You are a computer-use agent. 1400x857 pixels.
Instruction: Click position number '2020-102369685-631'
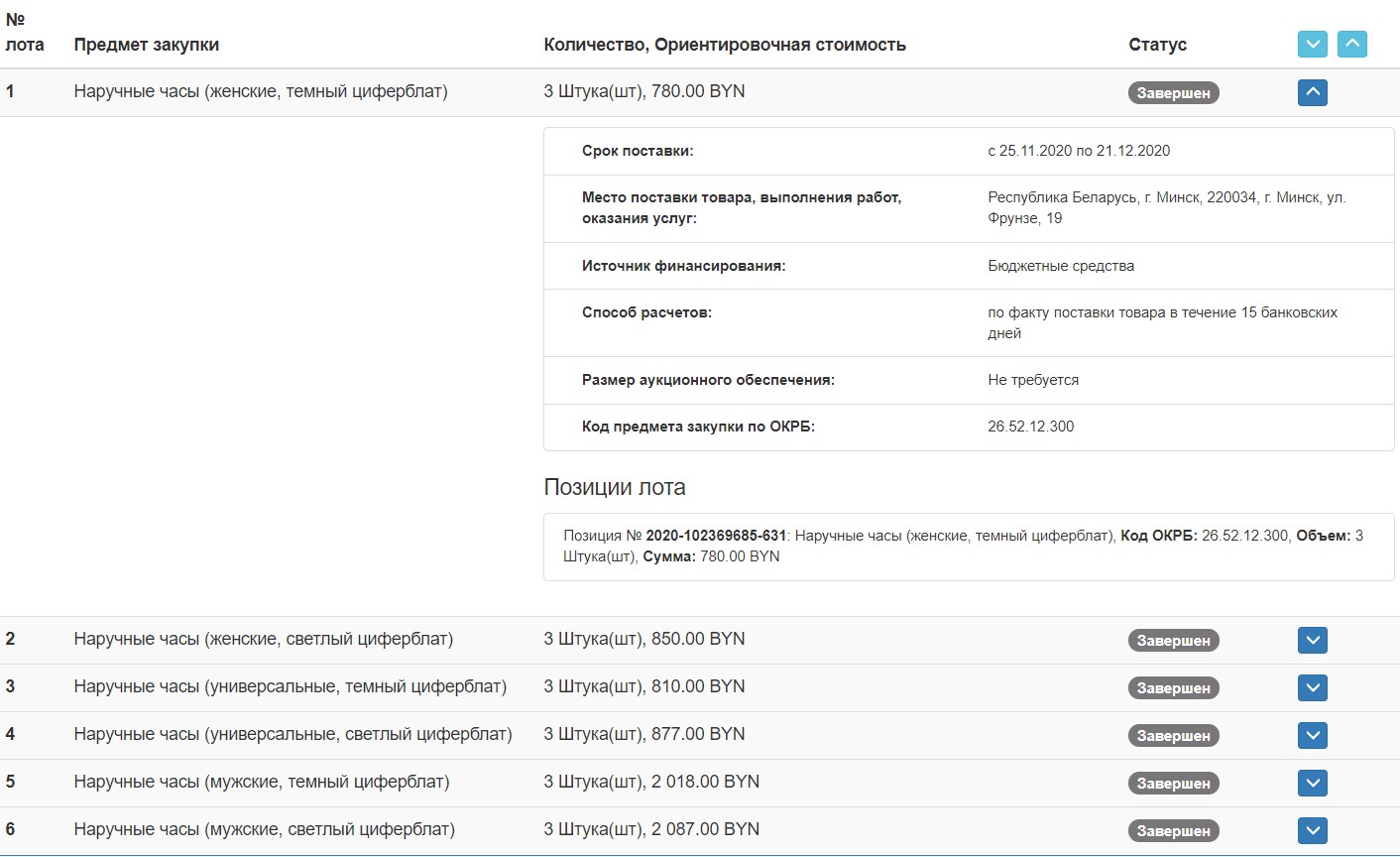(716, 536)
